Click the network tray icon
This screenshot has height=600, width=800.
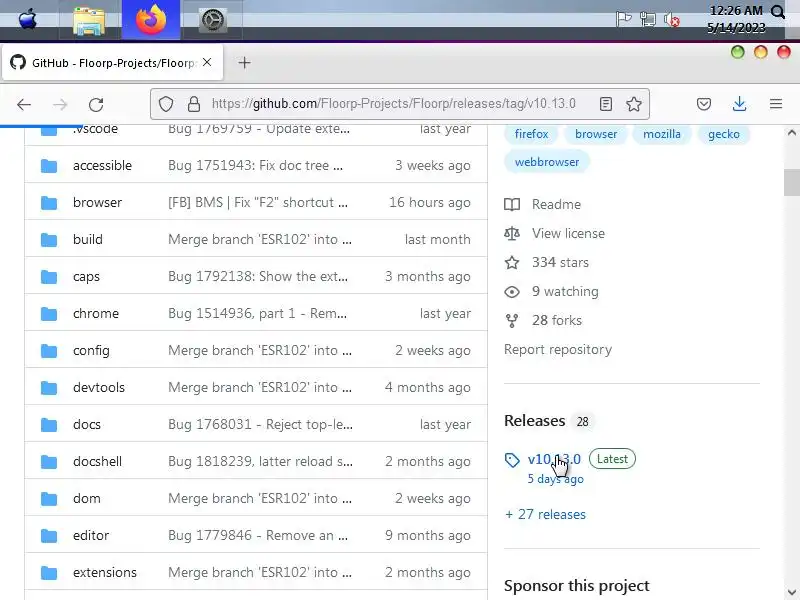pos(647,19)
